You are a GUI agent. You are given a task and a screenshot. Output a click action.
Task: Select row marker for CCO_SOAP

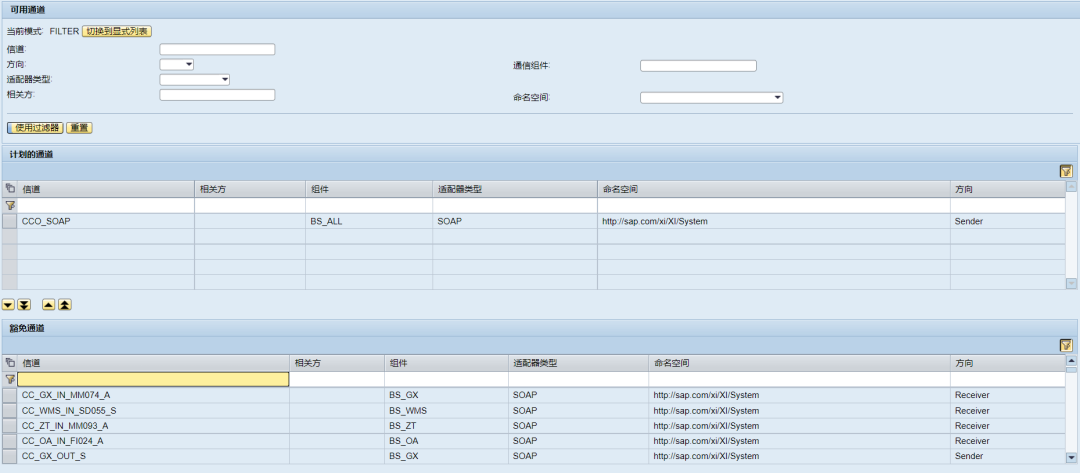(9, 221)
